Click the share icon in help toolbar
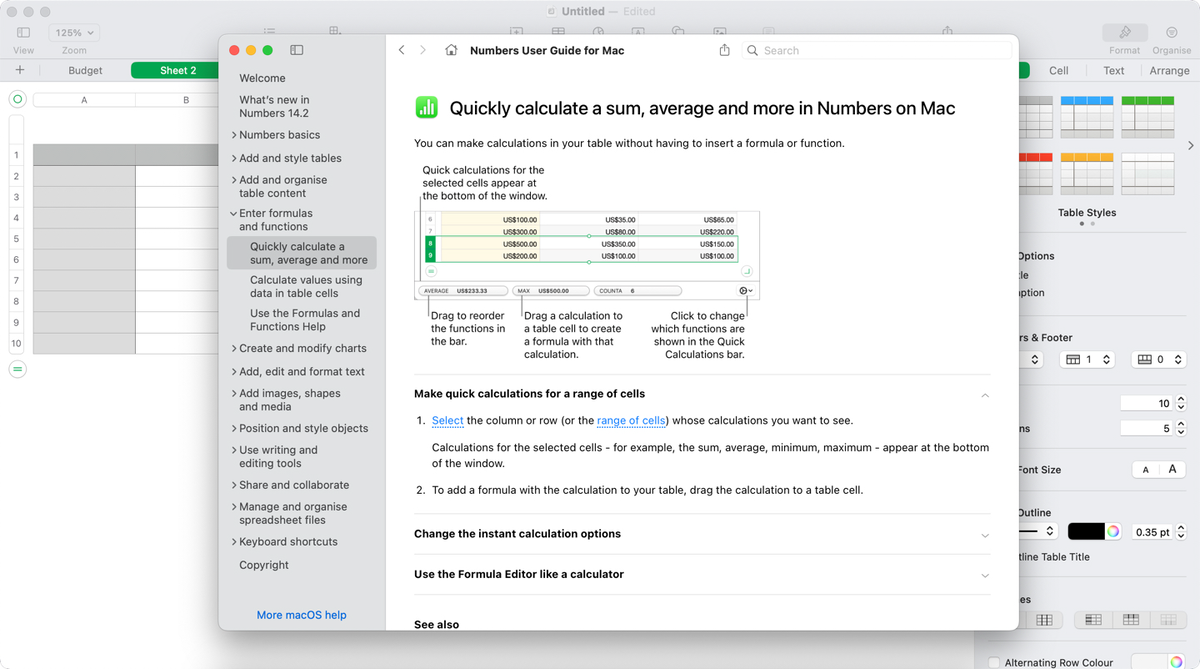1200x669 pixels. 725,50
